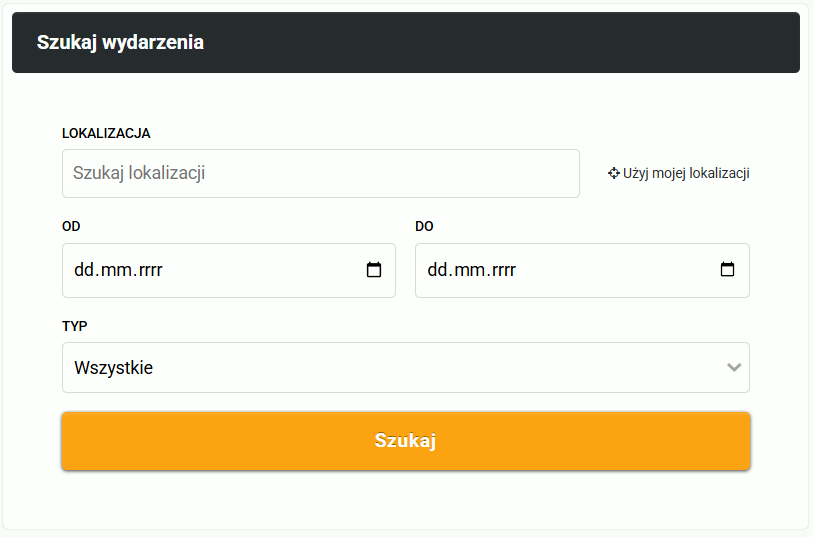The image size is (813, 537).
Task: Click the 'Szukaj wydarzenia' header bar
Action: pyautogui.click(x=406, y=43)
